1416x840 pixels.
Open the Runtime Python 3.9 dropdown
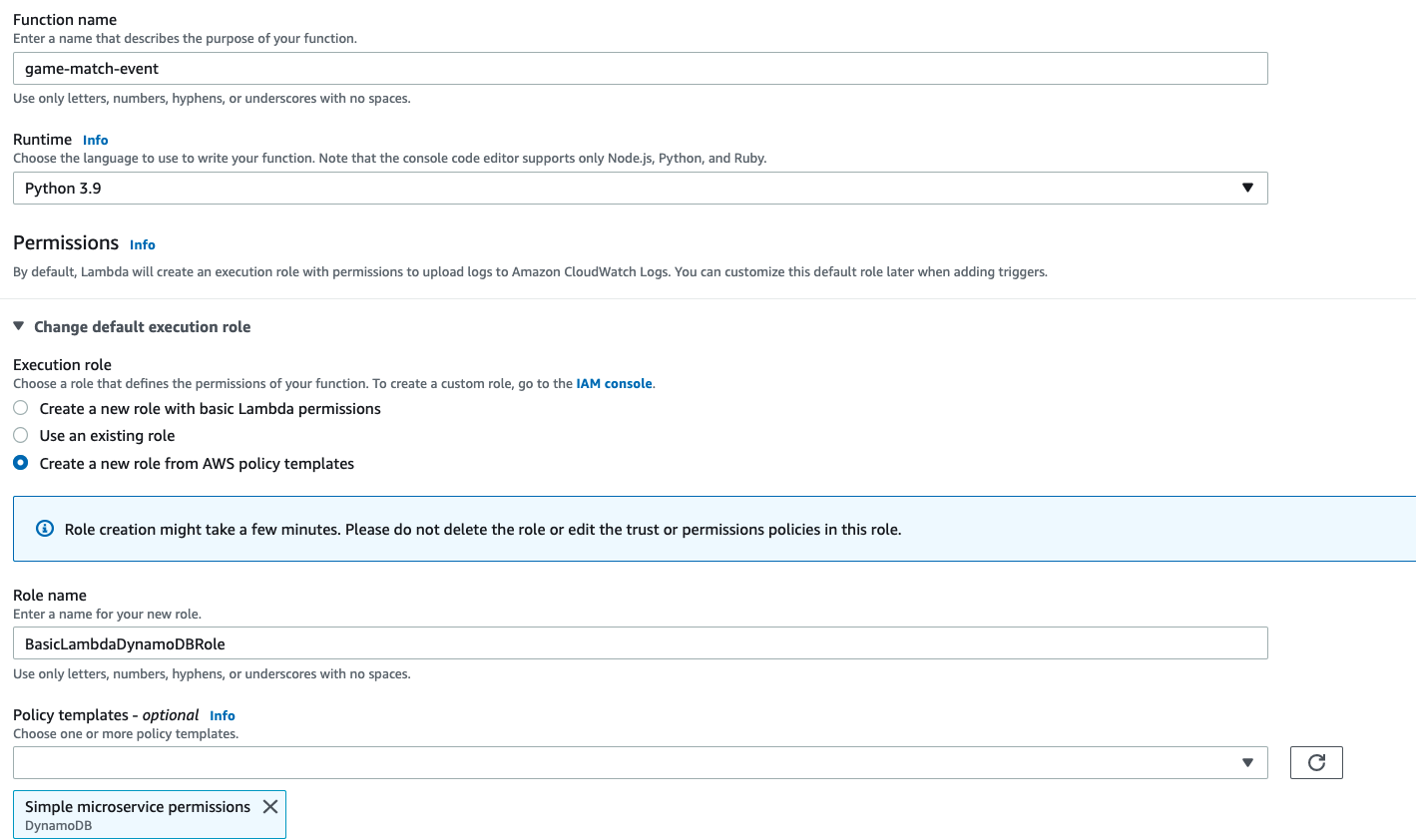tap(640, 189)
